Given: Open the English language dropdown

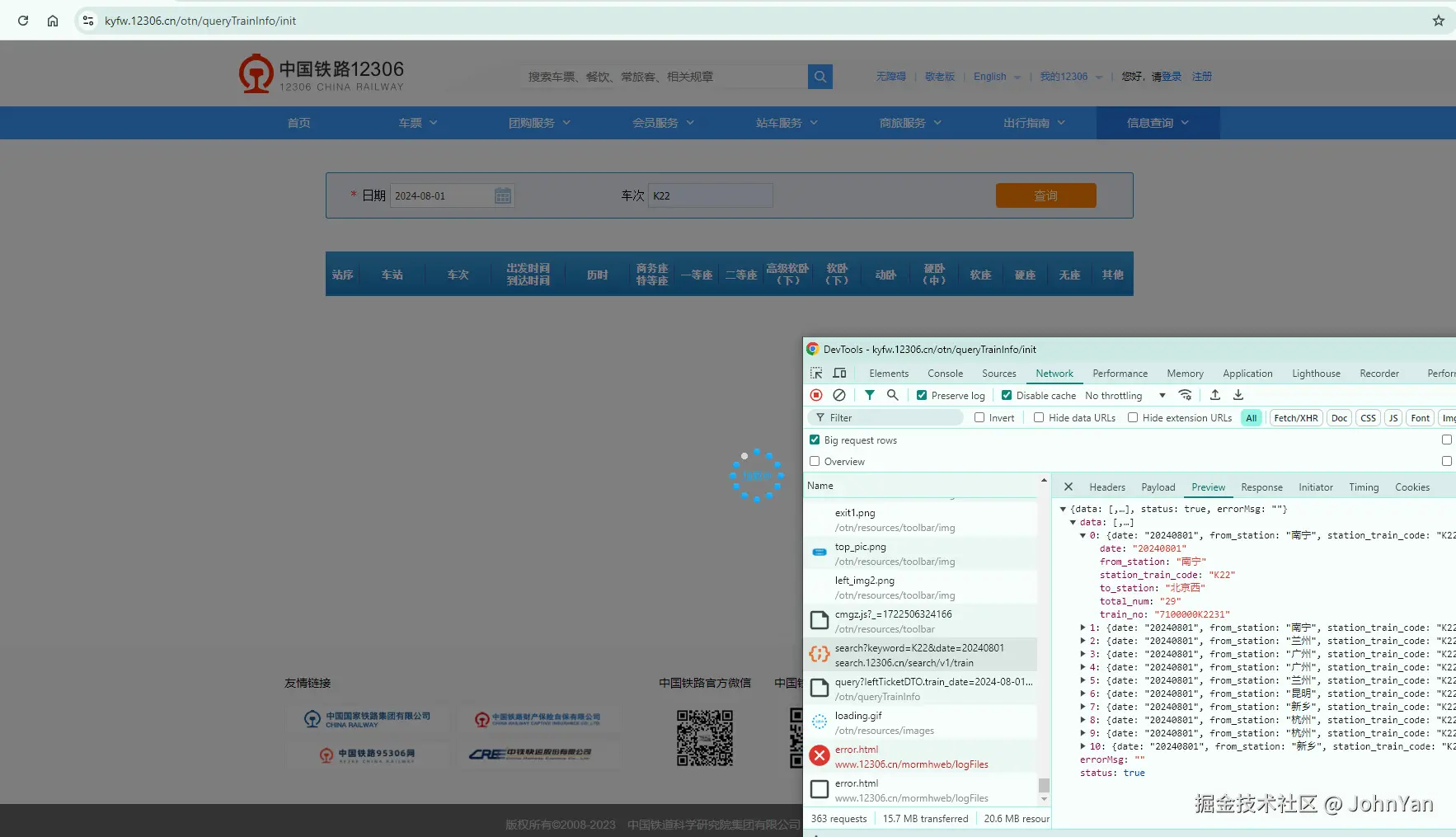Looking at the screenshot, I should [x=997, y=77].
